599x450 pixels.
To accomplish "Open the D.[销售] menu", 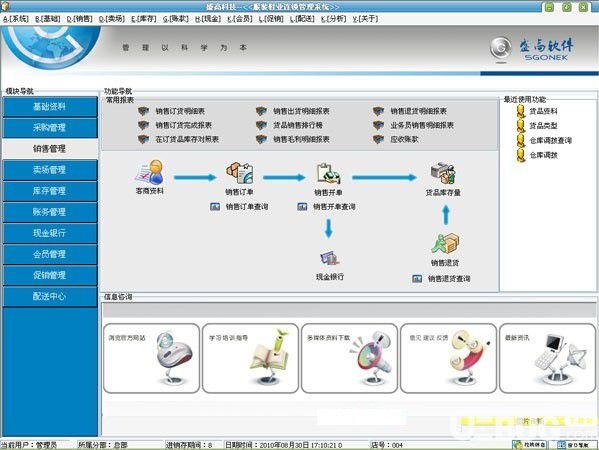I will (x=79, y=19).
